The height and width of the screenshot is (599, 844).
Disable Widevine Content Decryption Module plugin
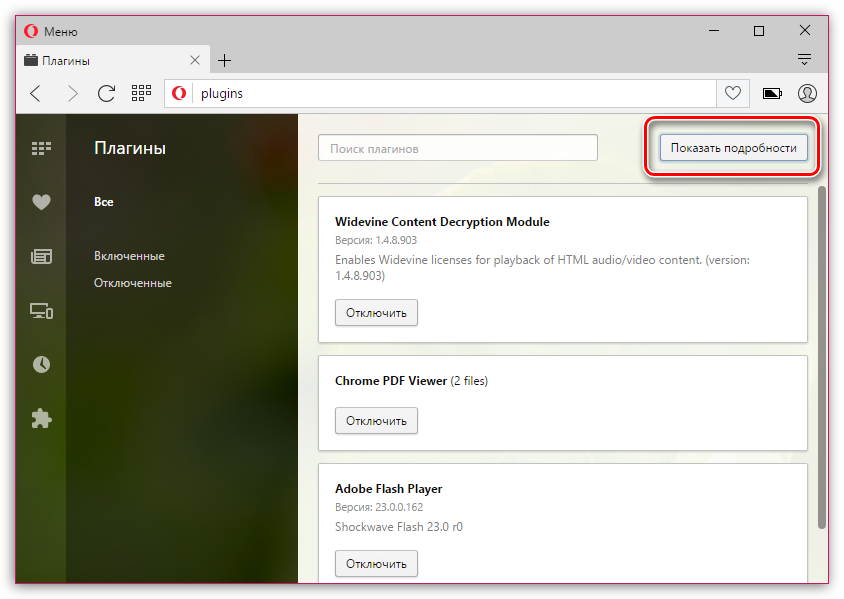(376, 313)
